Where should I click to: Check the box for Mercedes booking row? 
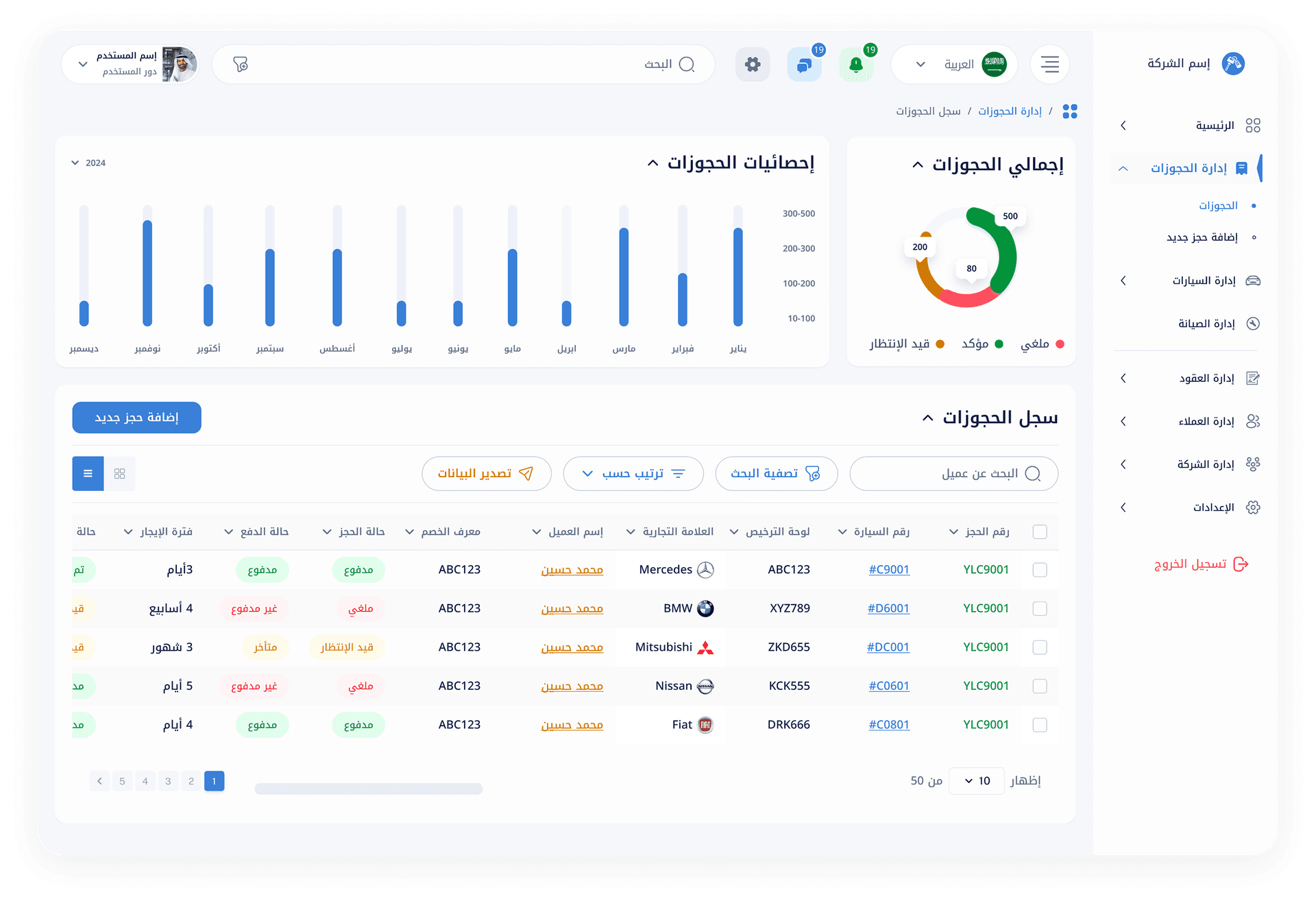click(x=1039, y=570)
